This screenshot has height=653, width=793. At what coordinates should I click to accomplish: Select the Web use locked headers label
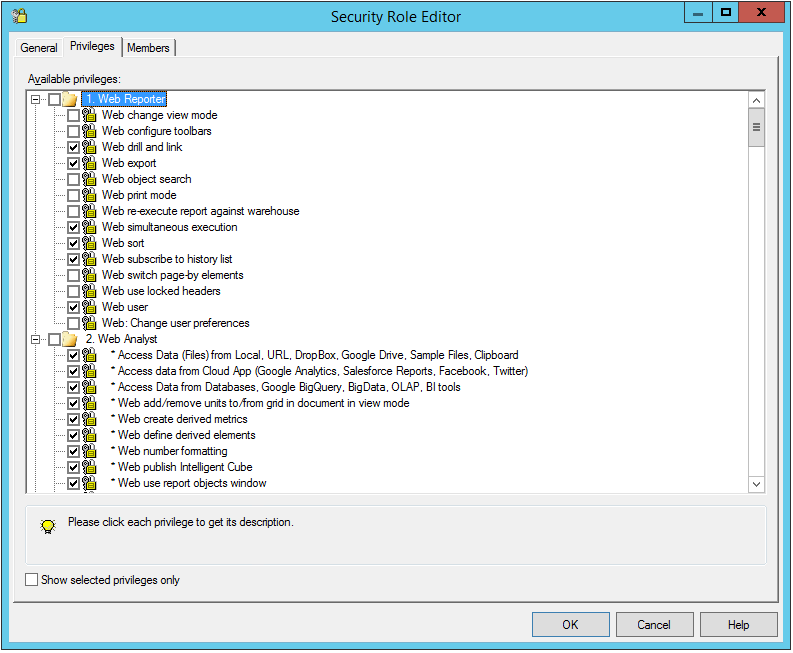[161, 291]
